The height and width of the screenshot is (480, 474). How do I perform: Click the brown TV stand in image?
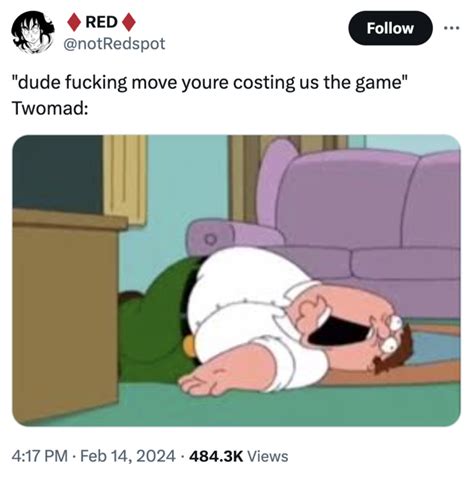point(67,313)
